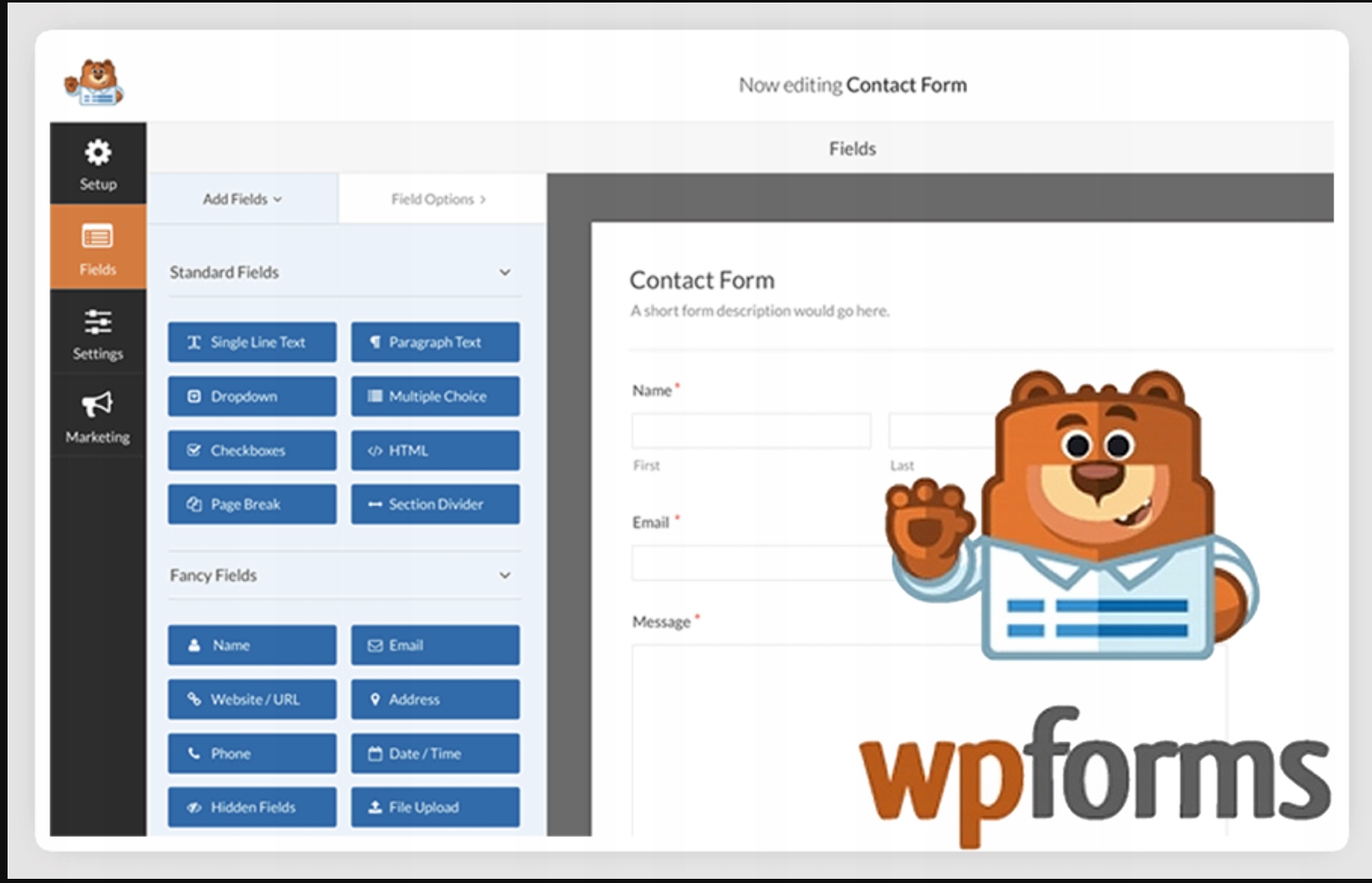
Task: Click the First name input box
Action: (751, 431)
